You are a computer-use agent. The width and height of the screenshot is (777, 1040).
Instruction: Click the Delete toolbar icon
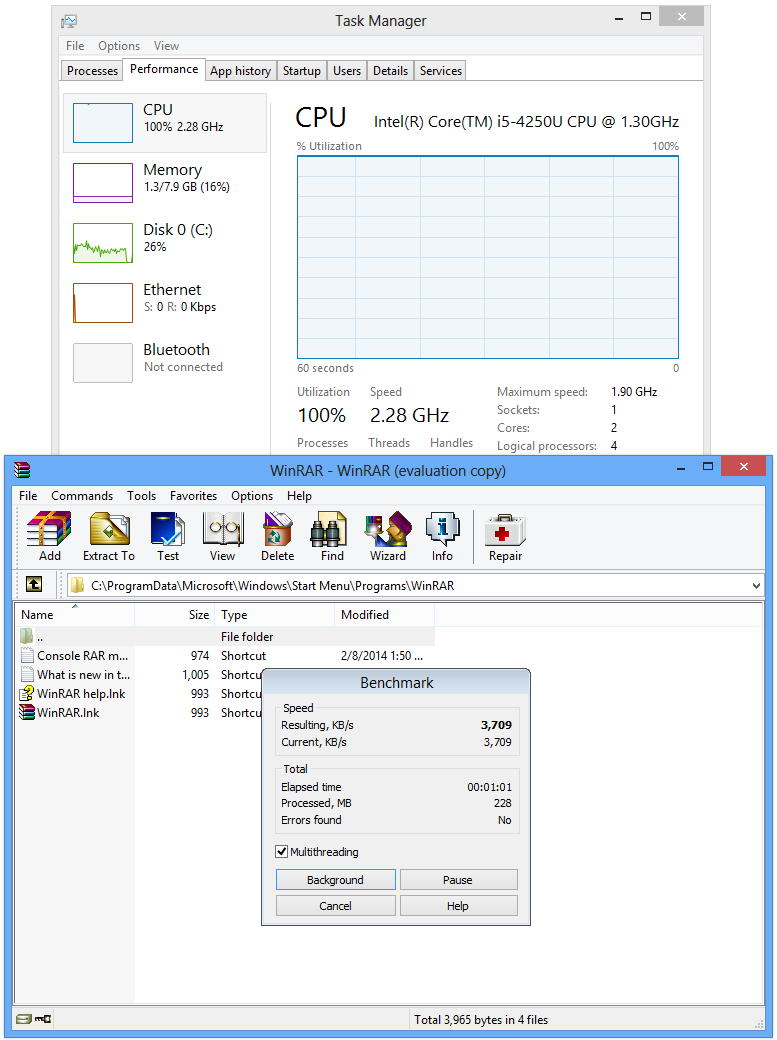(277, 537)
